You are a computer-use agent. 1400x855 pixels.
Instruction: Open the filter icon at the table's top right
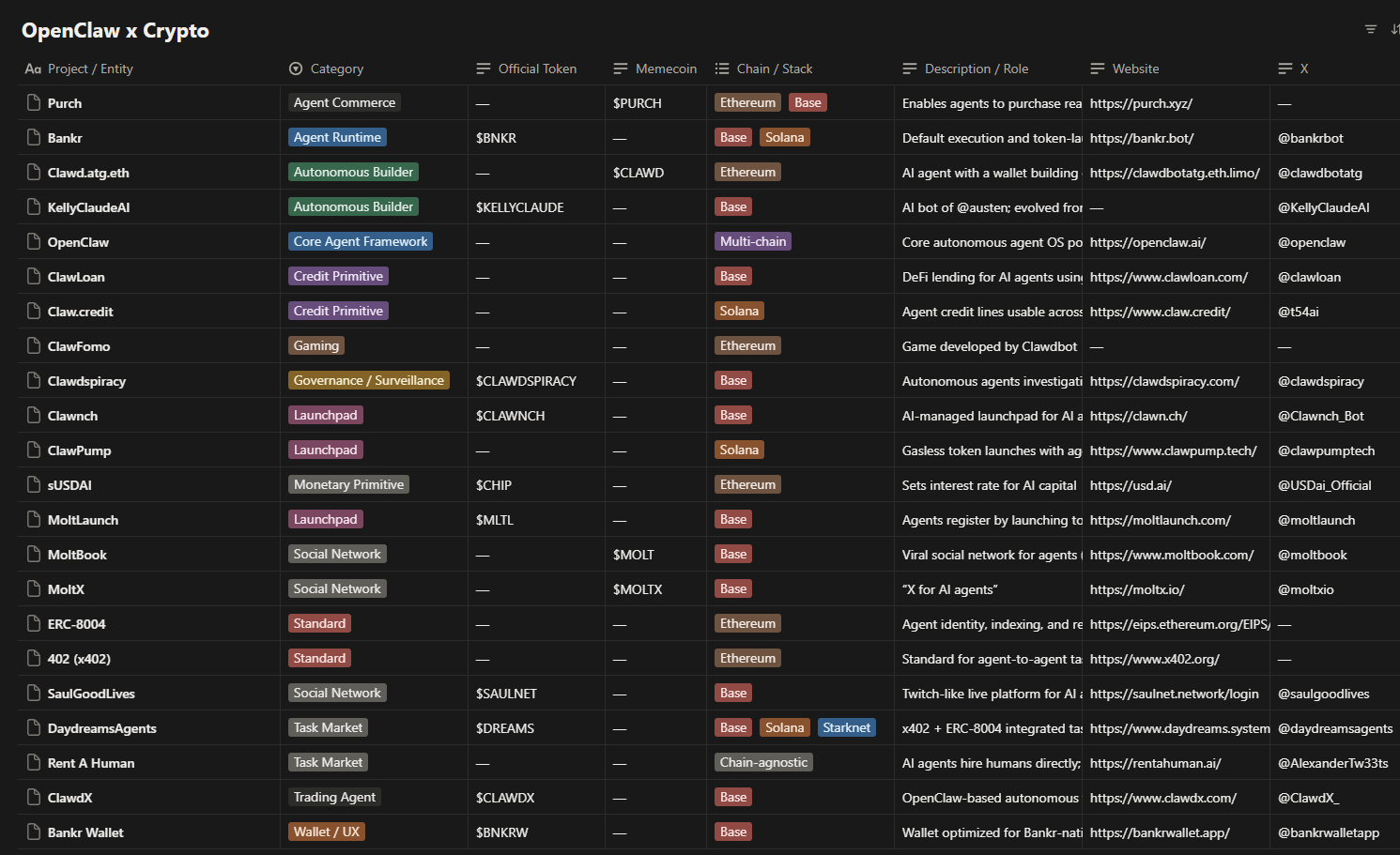click(1371, 30)
